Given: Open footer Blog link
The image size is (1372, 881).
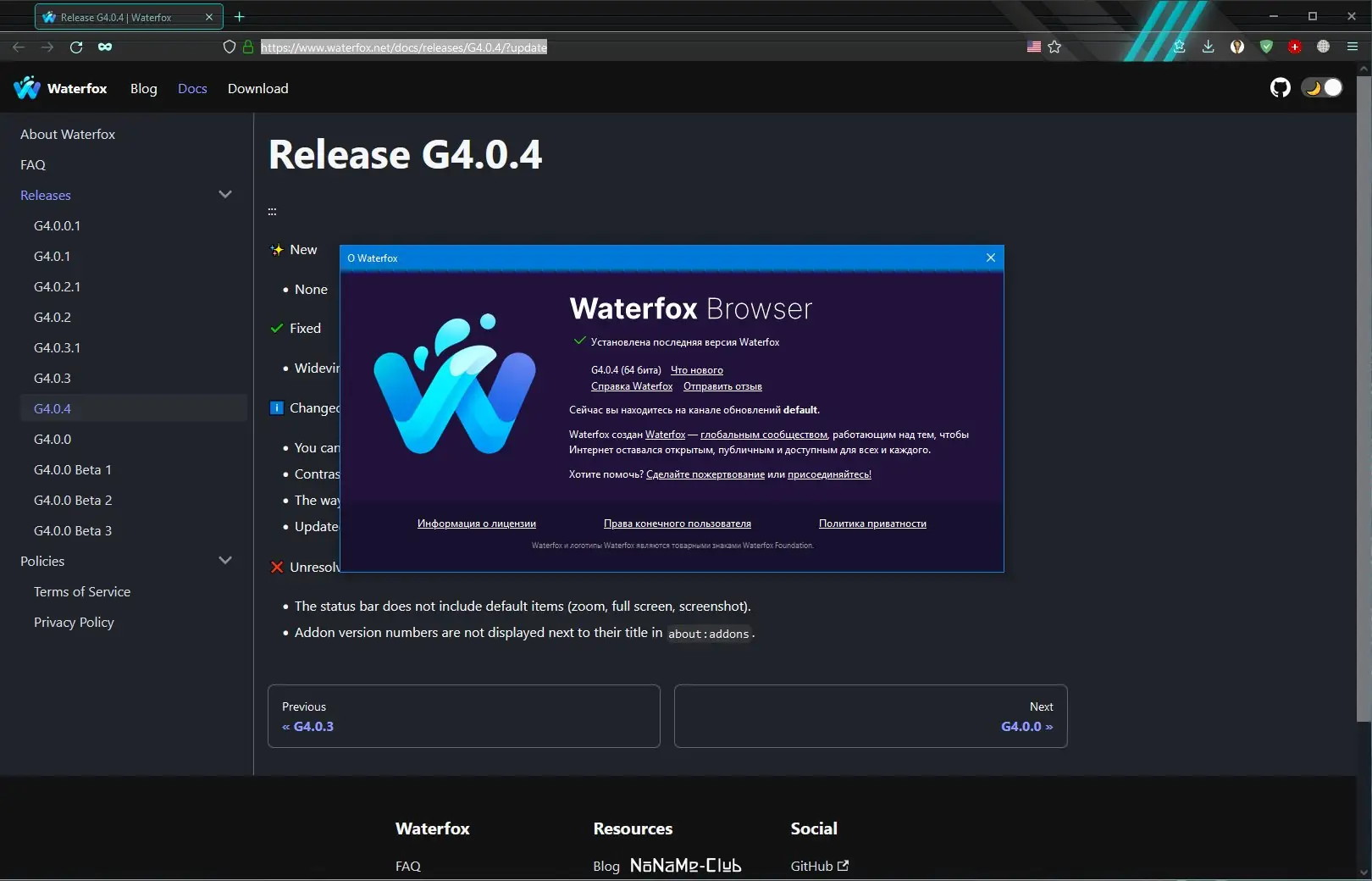Looking at the screenshot, I should tap(606, 866).
